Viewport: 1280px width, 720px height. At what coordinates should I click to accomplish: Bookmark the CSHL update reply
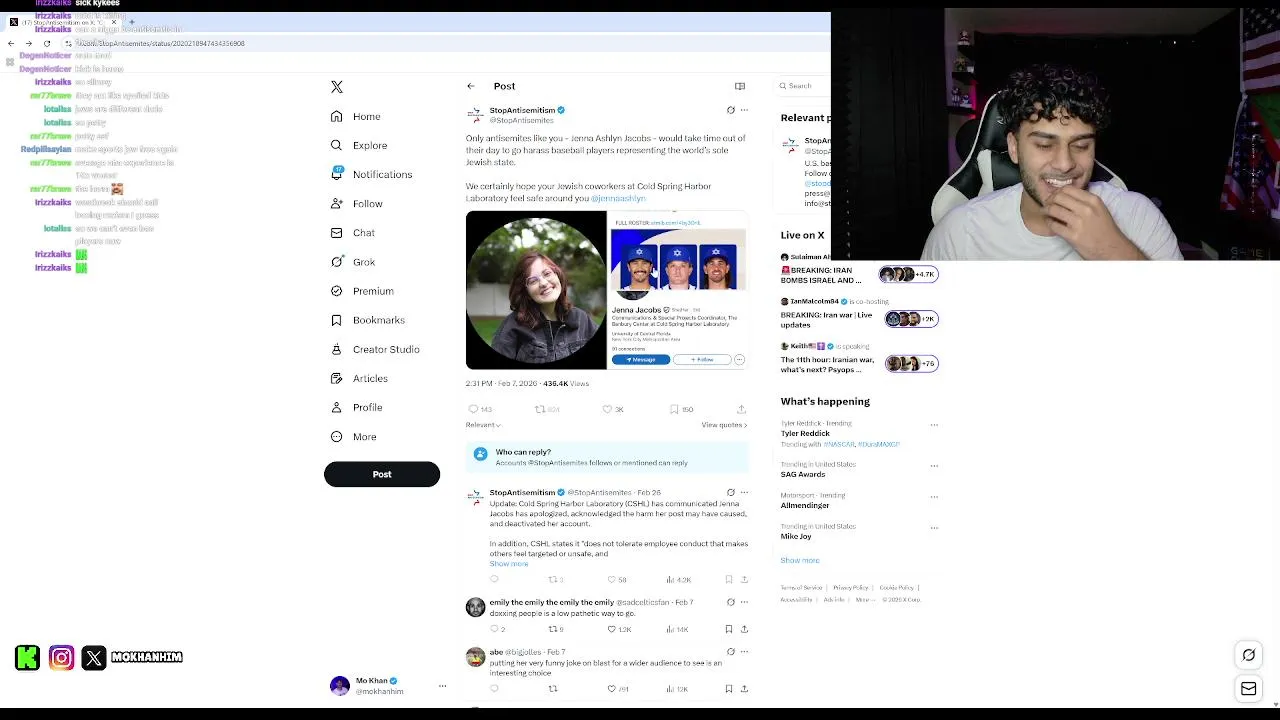click(x=728, y=580)
